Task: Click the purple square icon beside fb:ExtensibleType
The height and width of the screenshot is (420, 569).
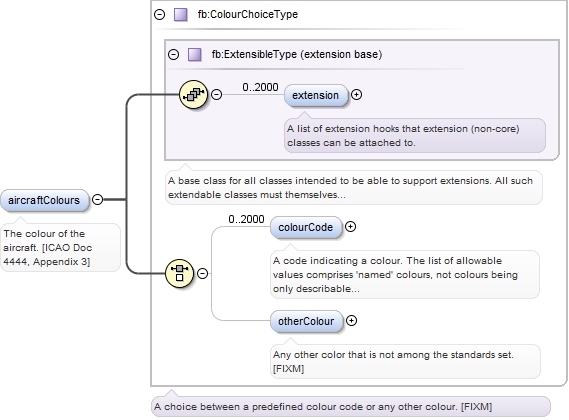Action: coord(195,54)
